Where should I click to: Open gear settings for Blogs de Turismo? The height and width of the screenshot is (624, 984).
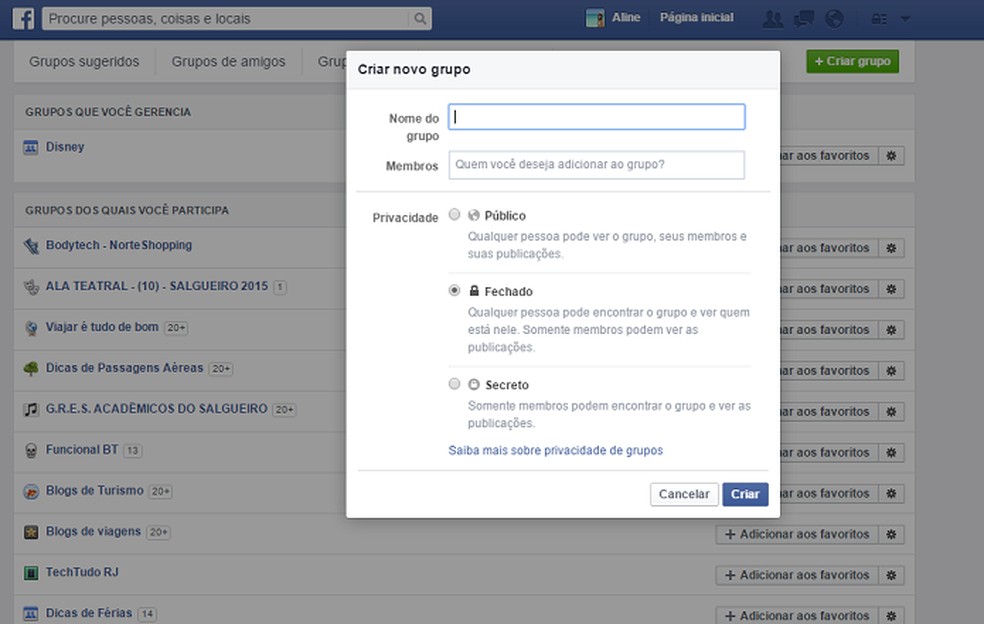point(891,493)
